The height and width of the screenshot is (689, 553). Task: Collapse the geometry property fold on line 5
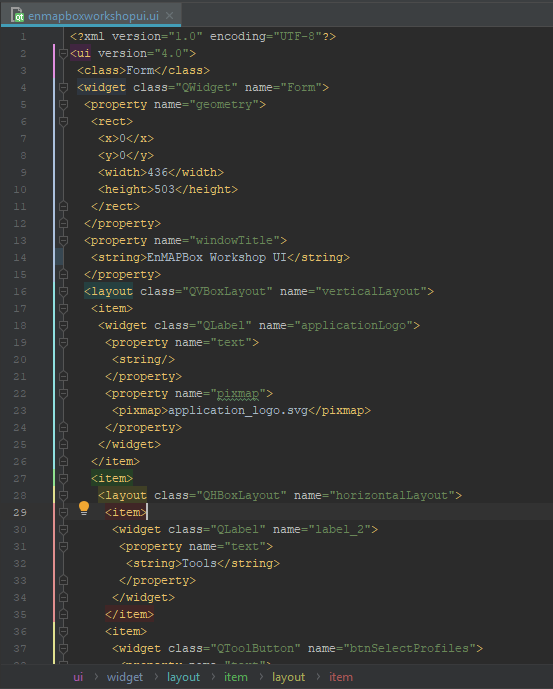click(63, 105)
